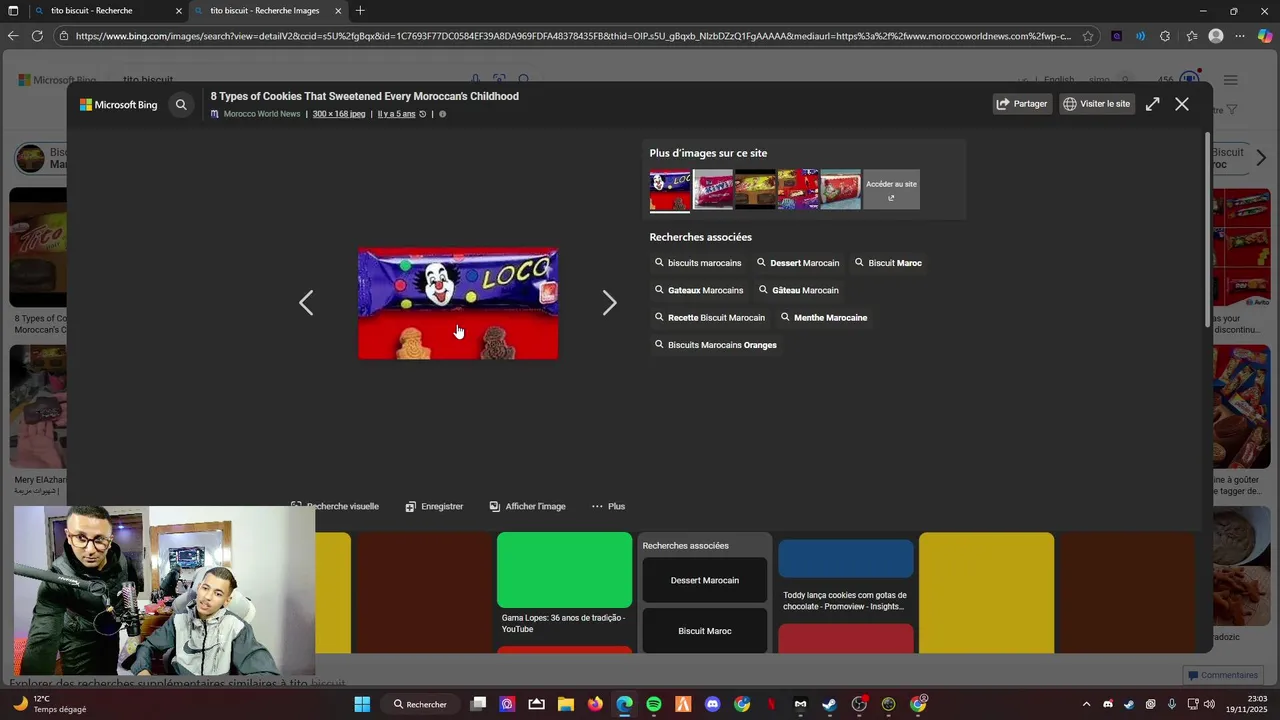
Task: Search related term Gateaux Marocains
Action: click(699, 290)
